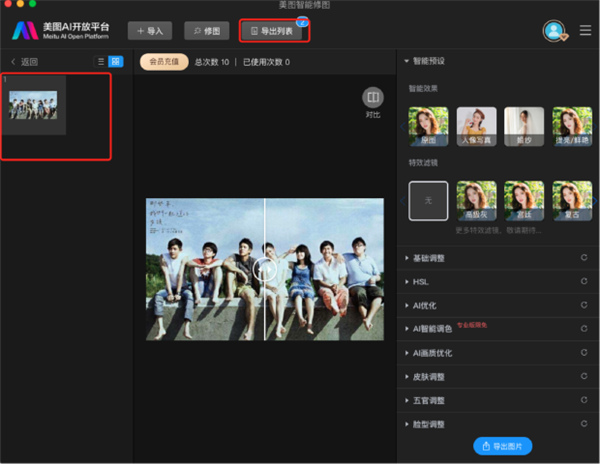
Task: Open the 导出列表 export list
Action: coord(272,31)
